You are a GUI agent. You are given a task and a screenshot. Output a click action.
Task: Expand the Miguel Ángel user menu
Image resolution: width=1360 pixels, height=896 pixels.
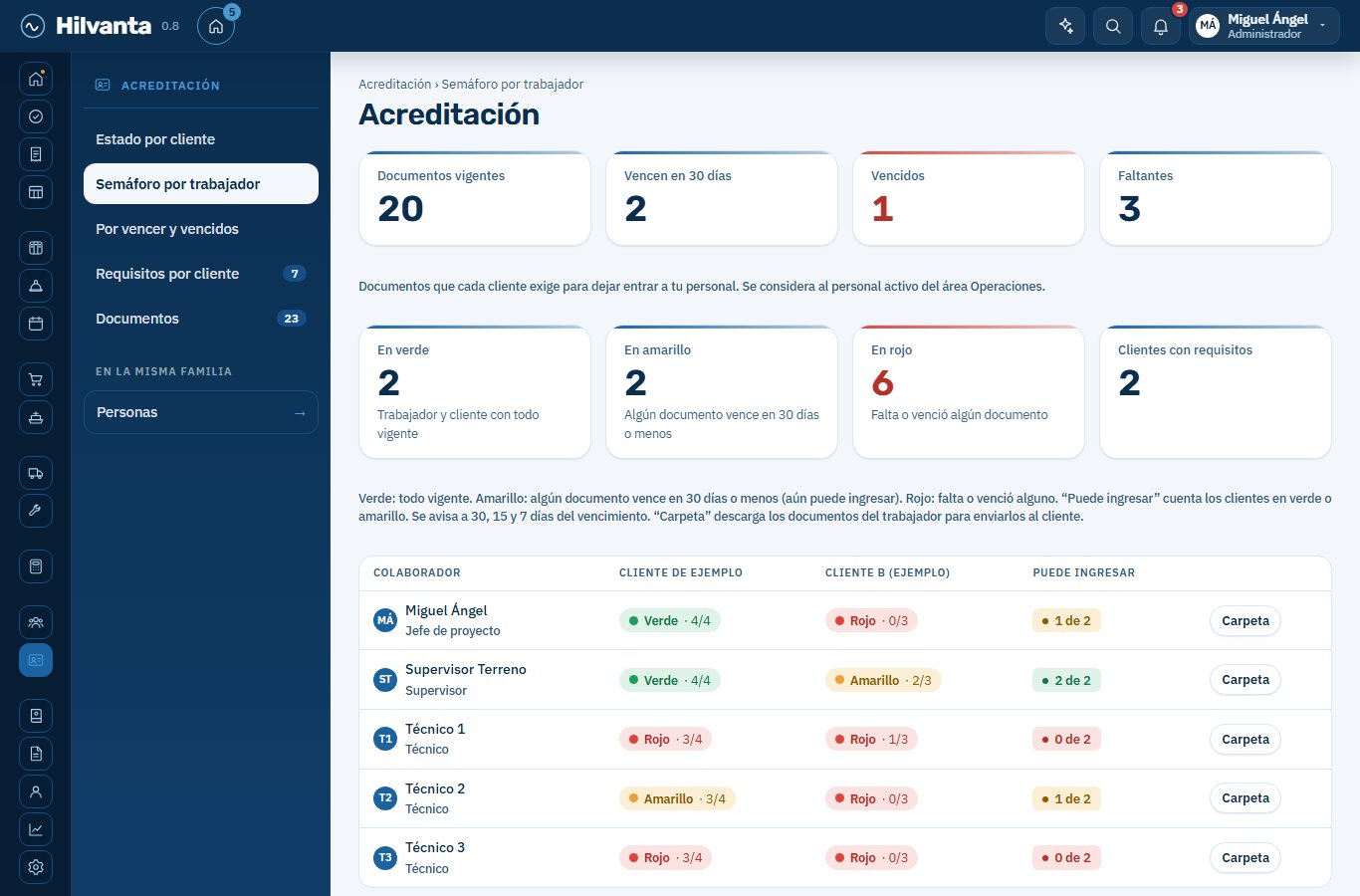pyautogui.click(x=1264, y=26)
